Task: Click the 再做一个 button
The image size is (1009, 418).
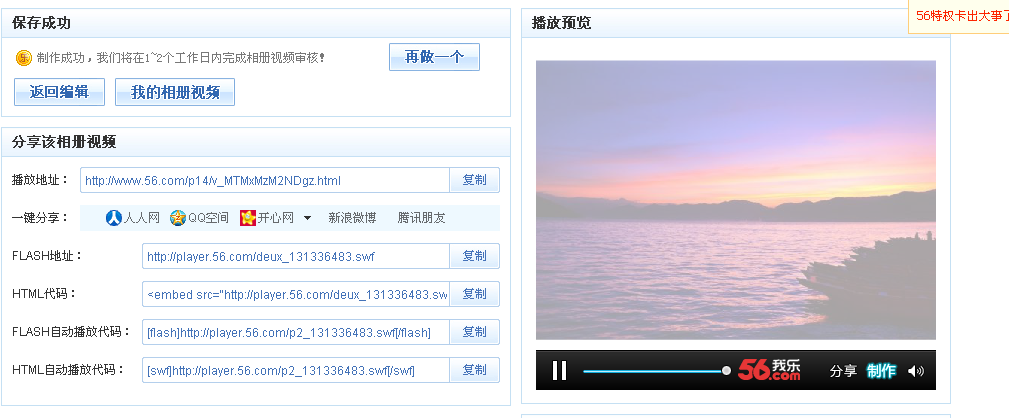Action: pos(434,57)
